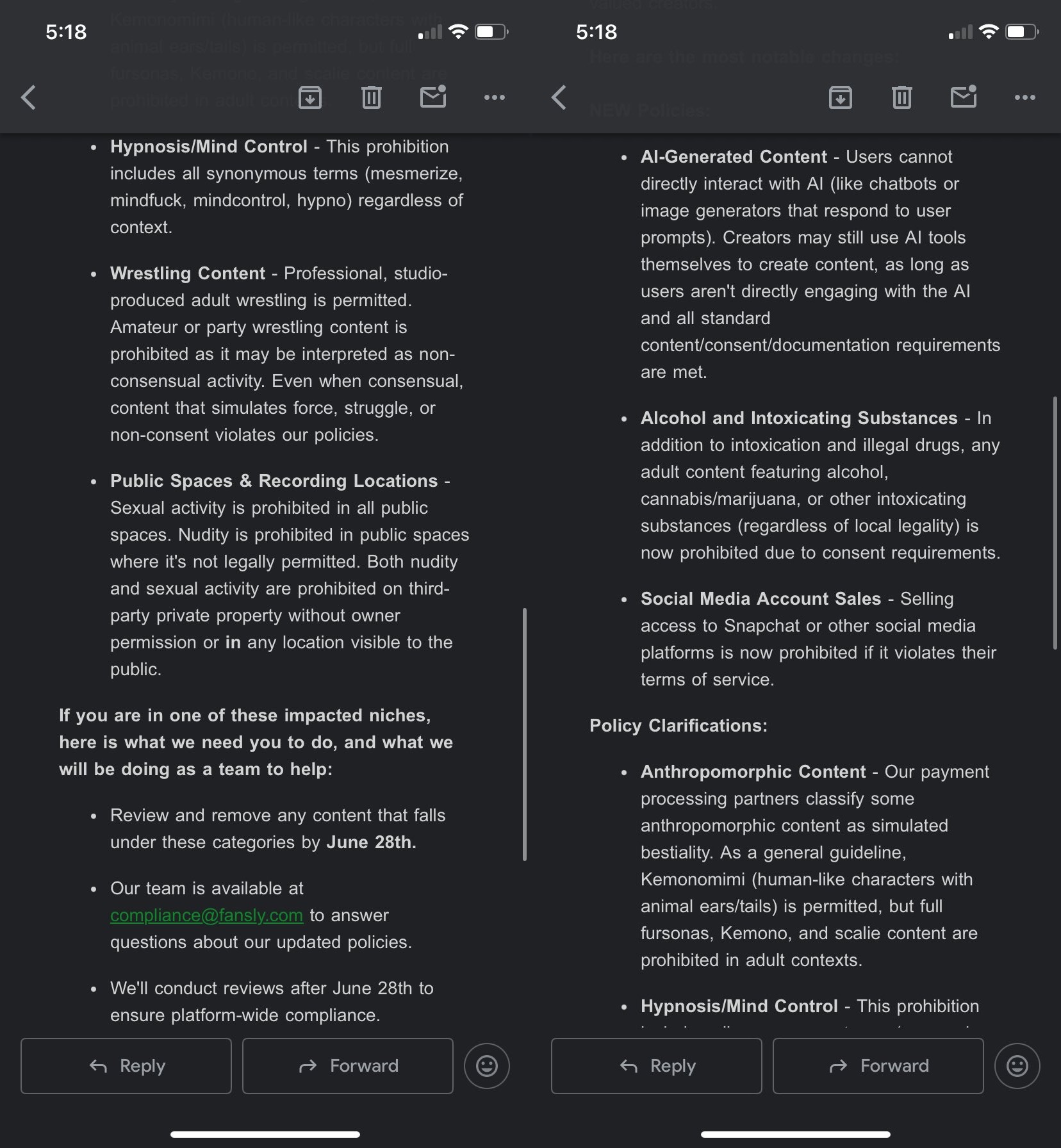The image size is (1061, 1148).
Task: Open the more options menu in the right screen
Action: 1025,97
